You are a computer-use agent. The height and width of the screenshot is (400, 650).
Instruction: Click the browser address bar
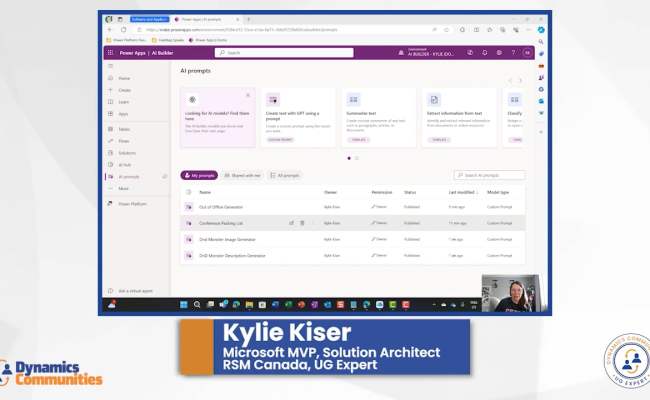(286, 30)
